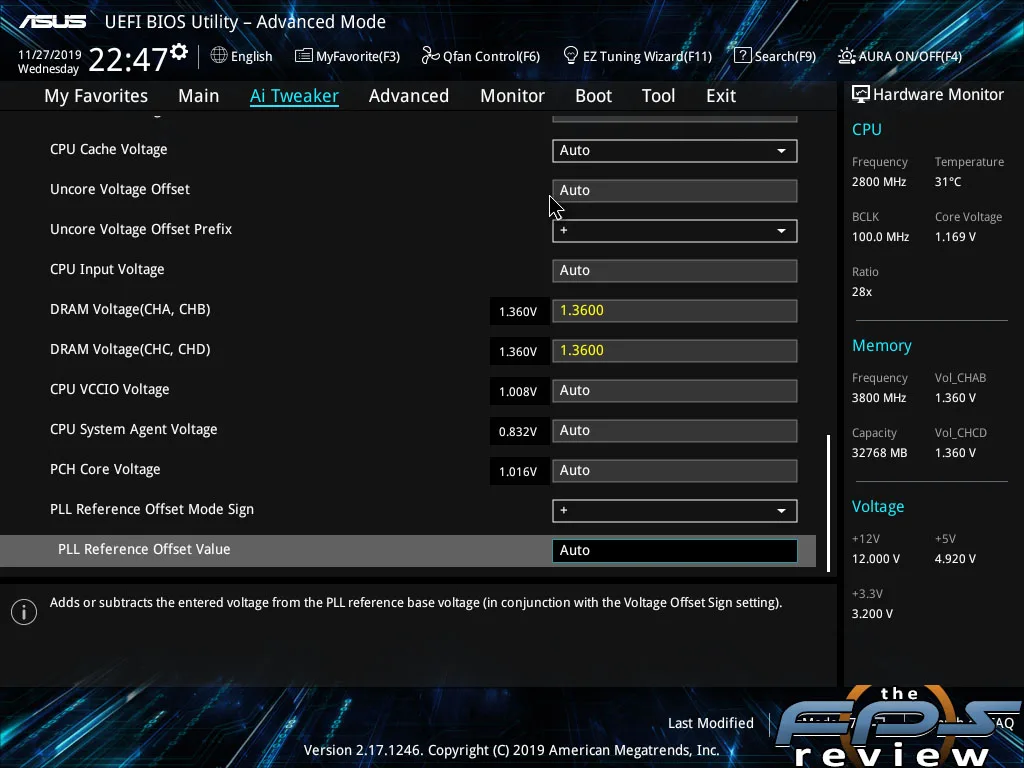
Task: Click the Hardware Monitor screen icon
Action: (x=861, y=95)
